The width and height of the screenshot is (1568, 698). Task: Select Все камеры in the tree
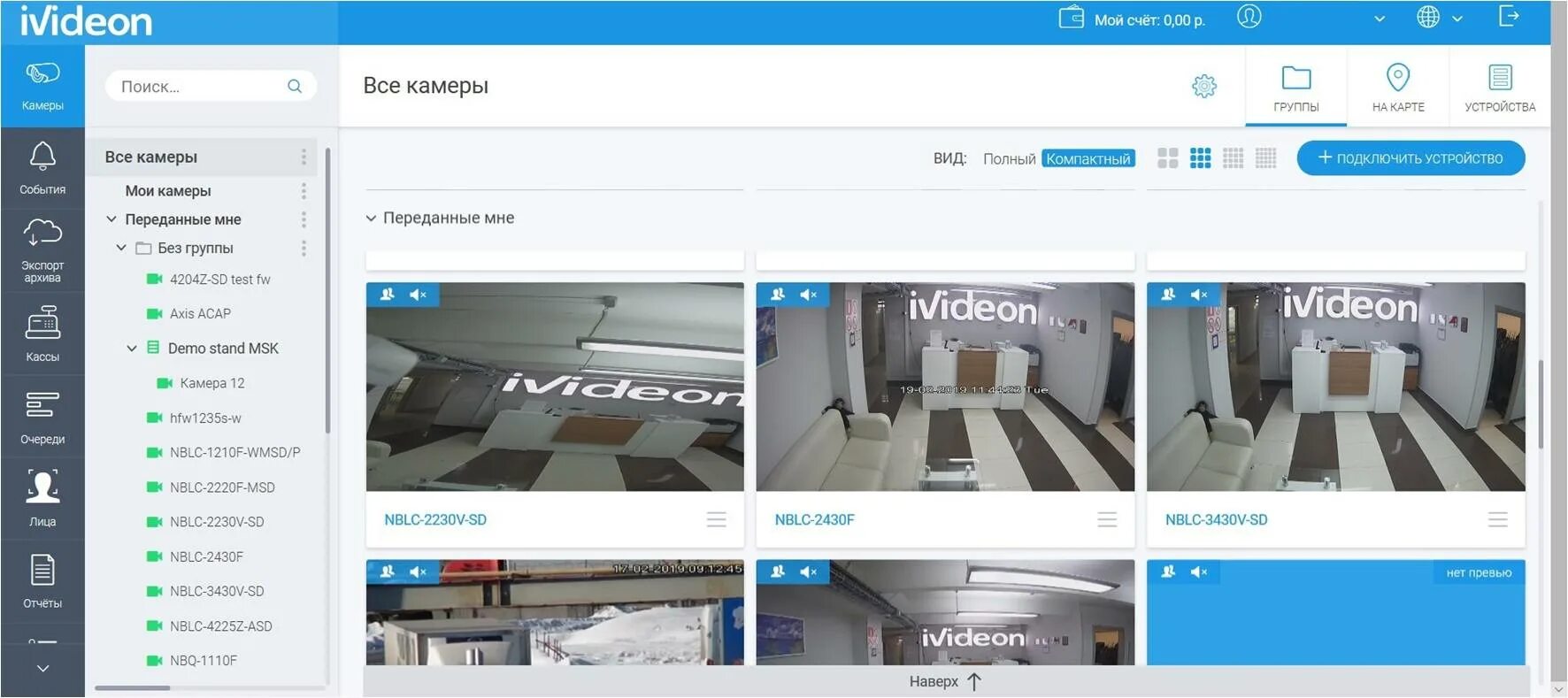click(150, 157)
